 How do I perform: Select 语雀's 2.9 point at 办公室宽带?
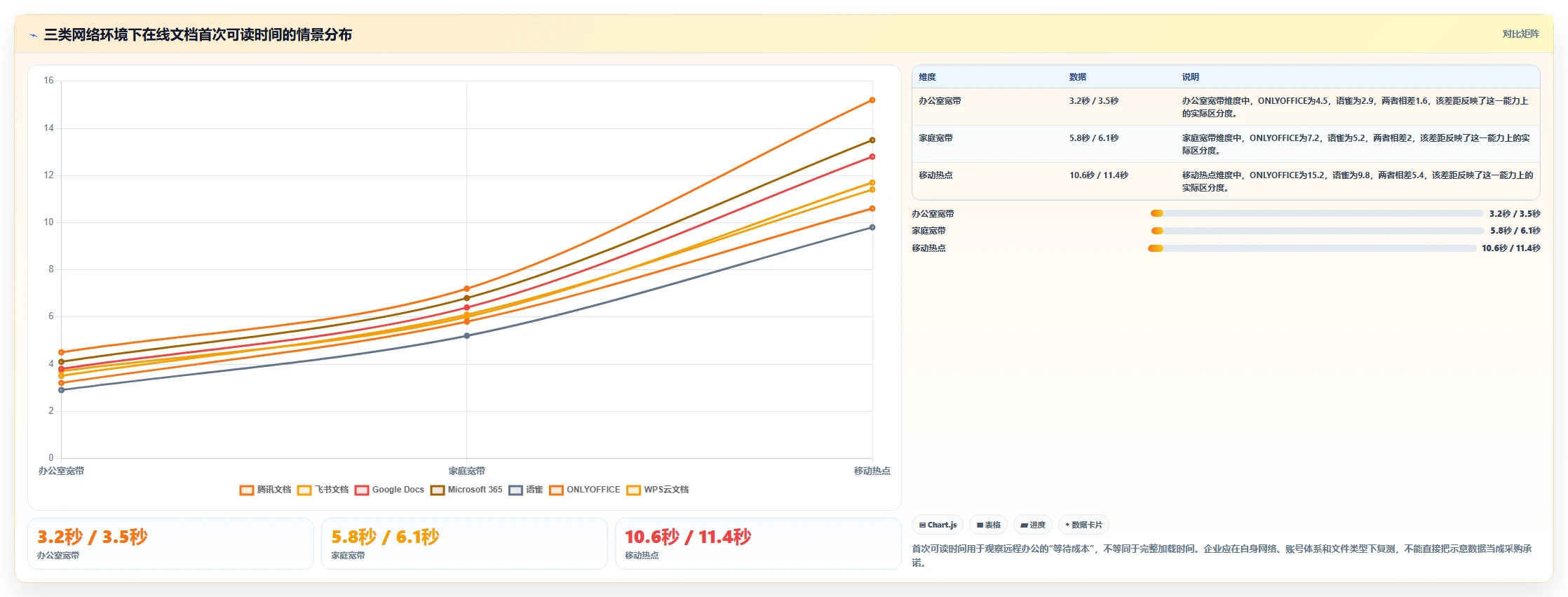click(x=62, y=390)
